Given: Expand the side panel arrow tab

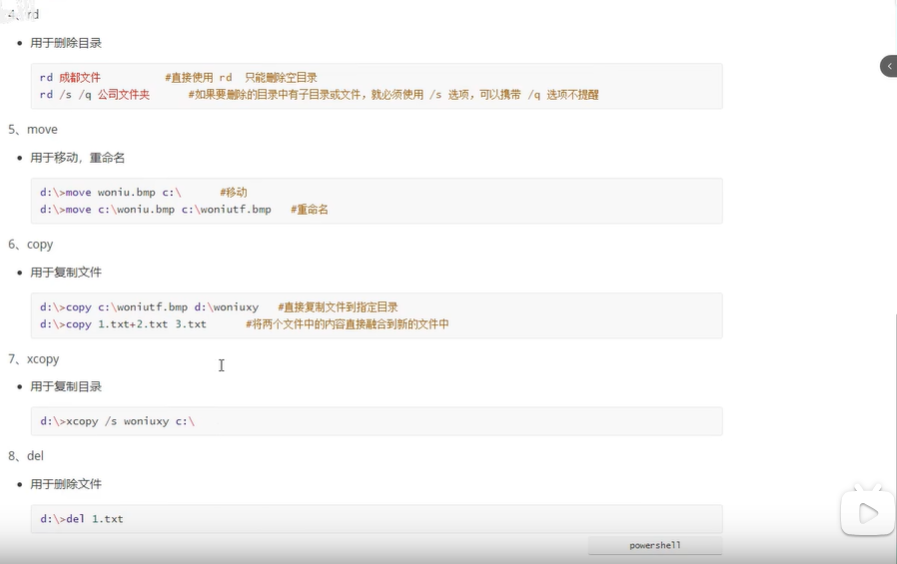Looking at the screenshot, I should pos(888,66).
